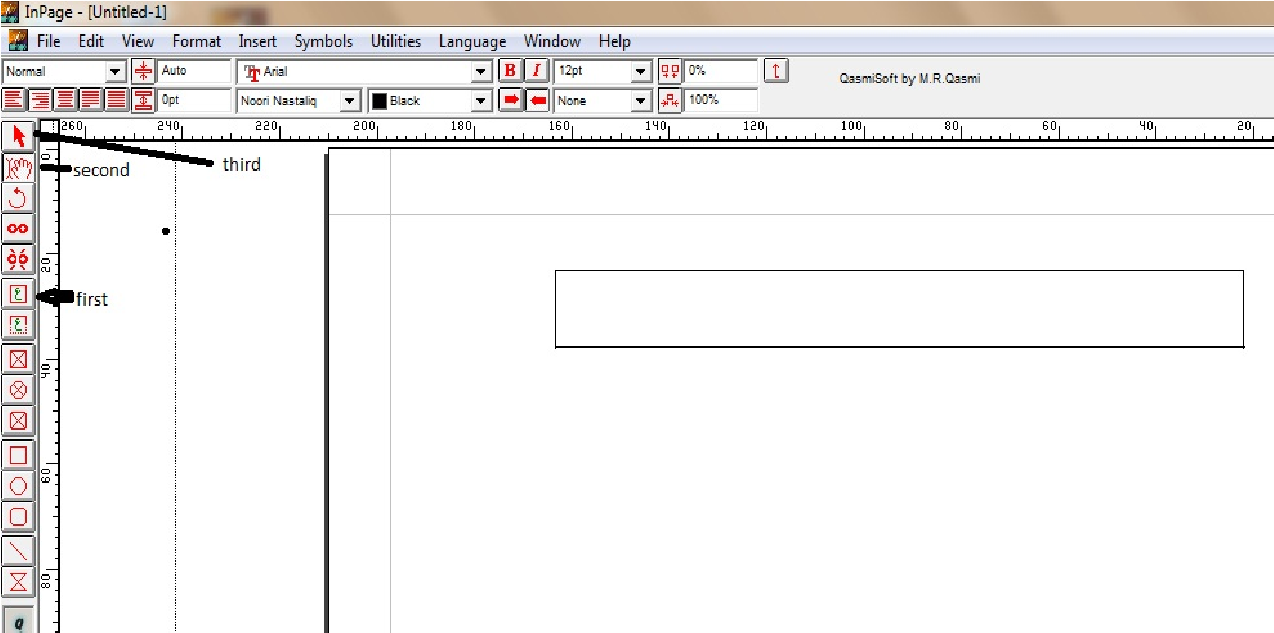
Task: Click the paragraph spacing icon beside 0pt
Action: click(x=143, y=100)
